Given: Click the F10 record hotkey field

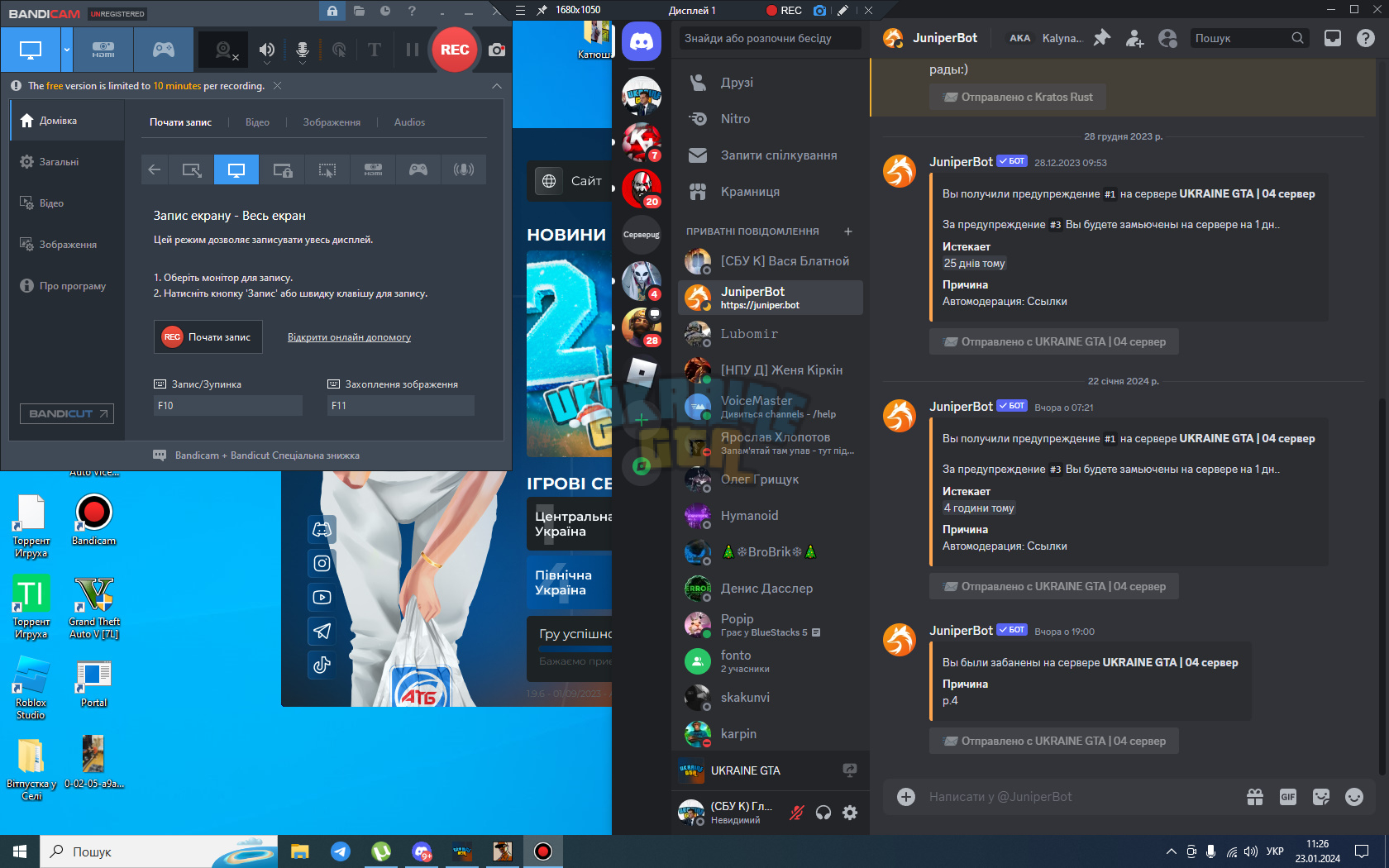Looking at the screenshot, I should pos(228,406).
